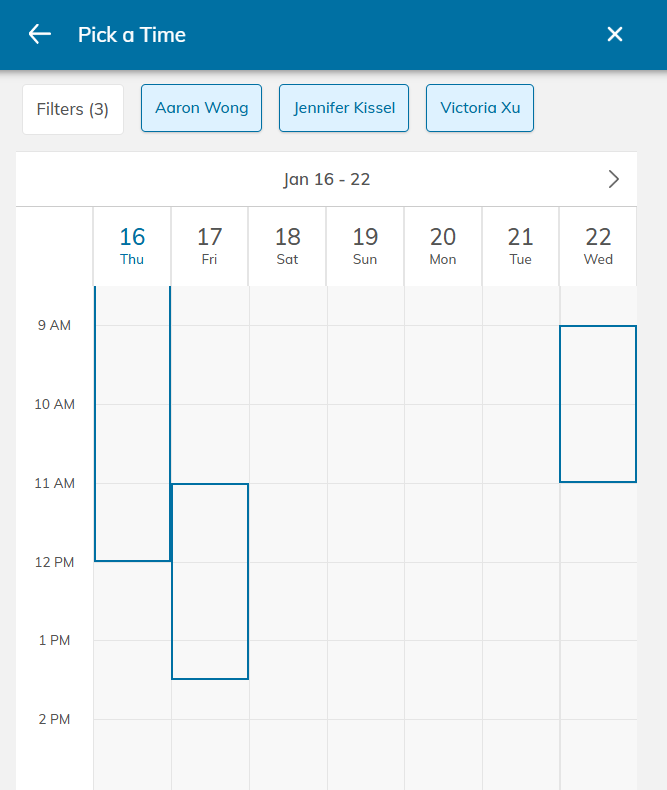Select Tuesday 21 day header
Viewport: 667px width, 790px height.
coord(521,246)
